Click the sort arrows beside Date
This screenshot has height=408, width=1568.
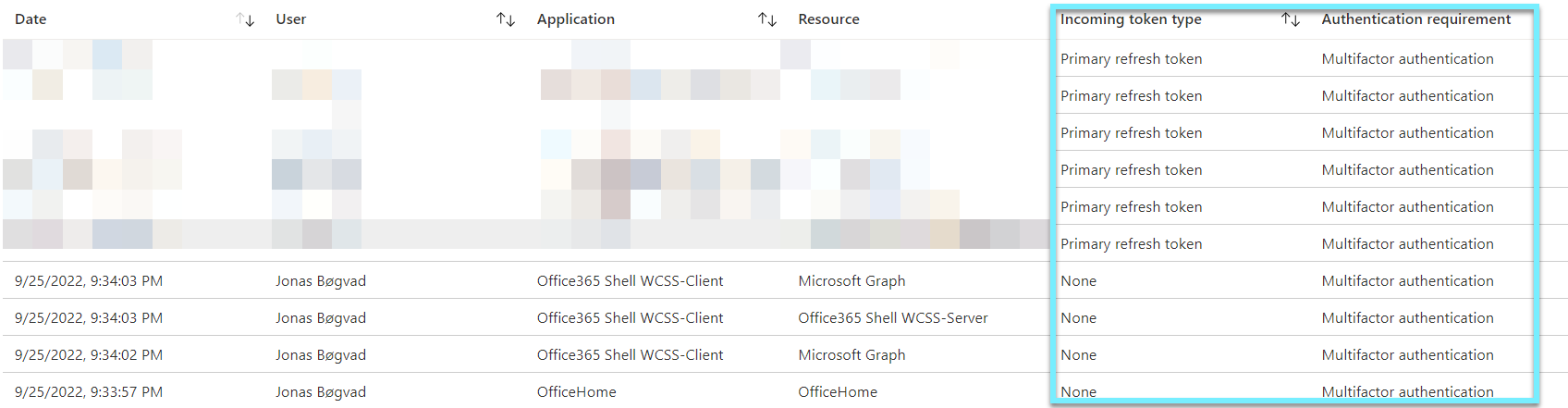(x=245, y=19)
